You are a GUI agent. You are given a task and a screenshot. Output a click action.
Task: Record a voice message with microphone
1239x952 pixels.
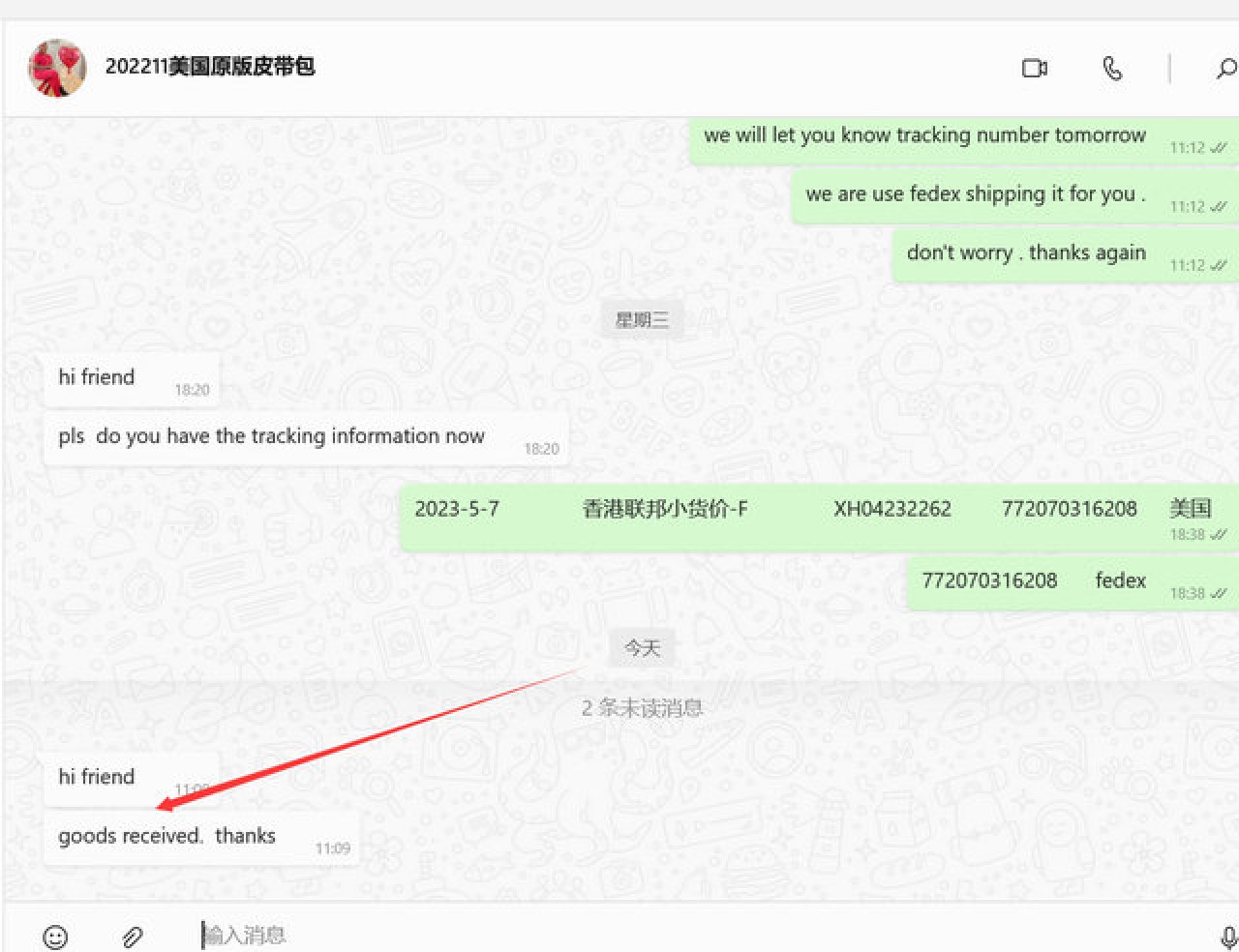tap(1227, 936)
